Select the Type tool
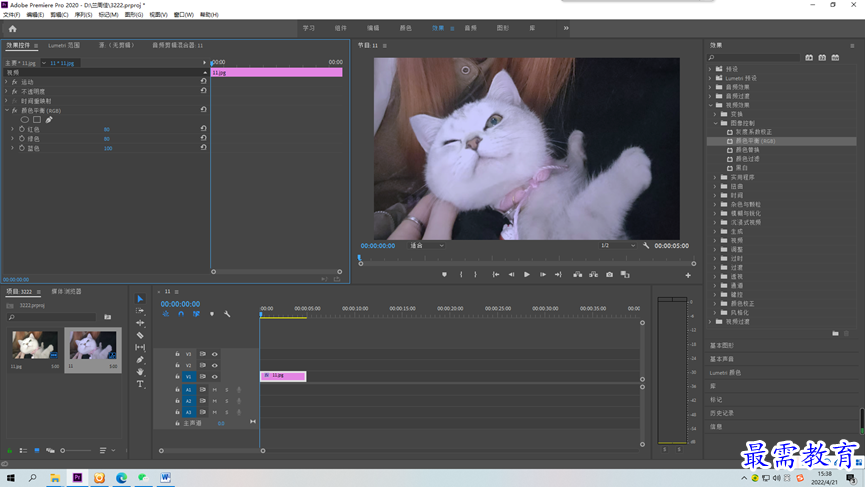Screen dimensions: 865x487 tap(140, 384)
